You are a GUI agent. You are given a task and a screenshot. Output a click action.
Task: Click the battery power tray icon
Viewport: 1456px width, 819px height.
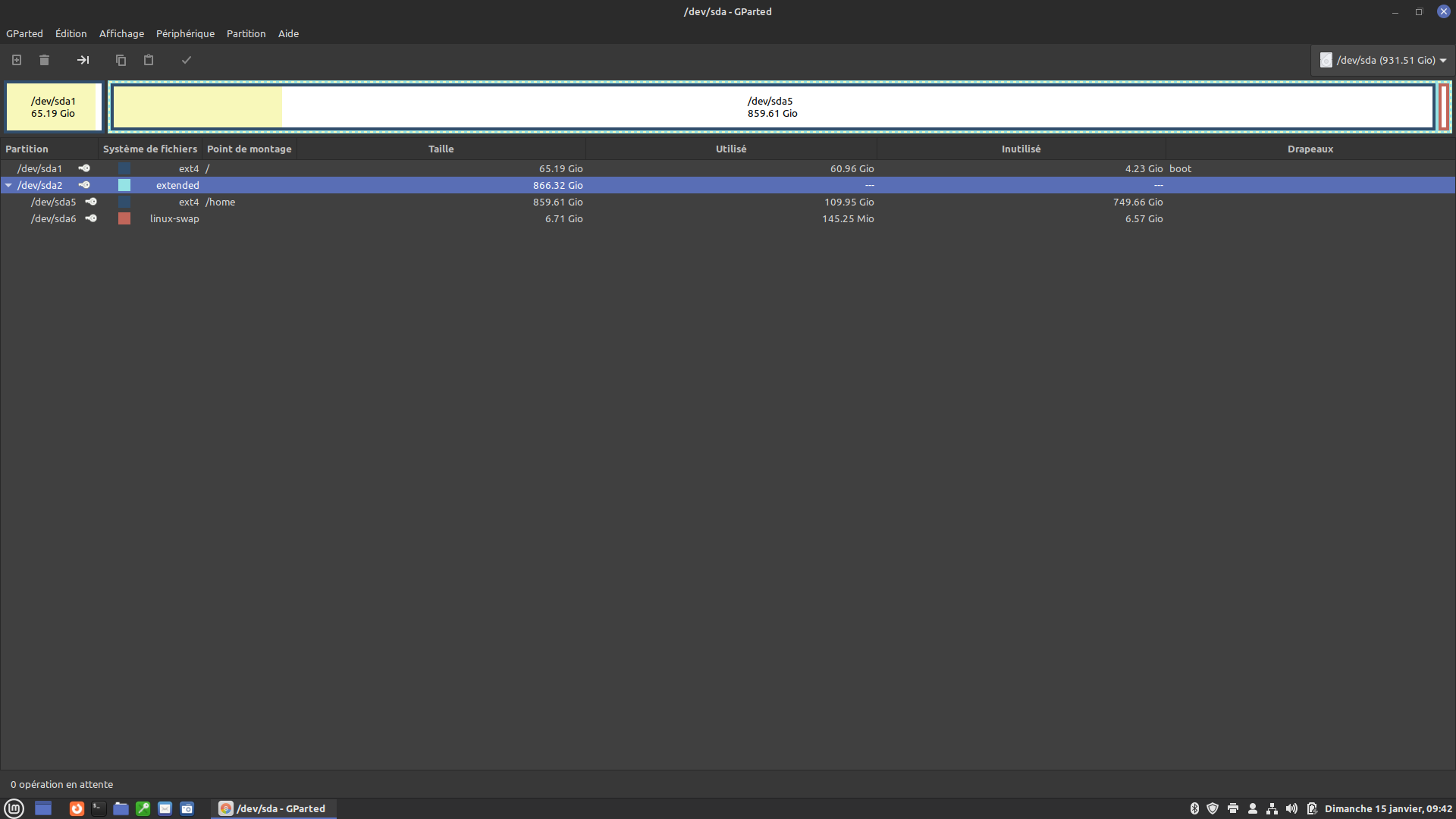click(1312, 808)
